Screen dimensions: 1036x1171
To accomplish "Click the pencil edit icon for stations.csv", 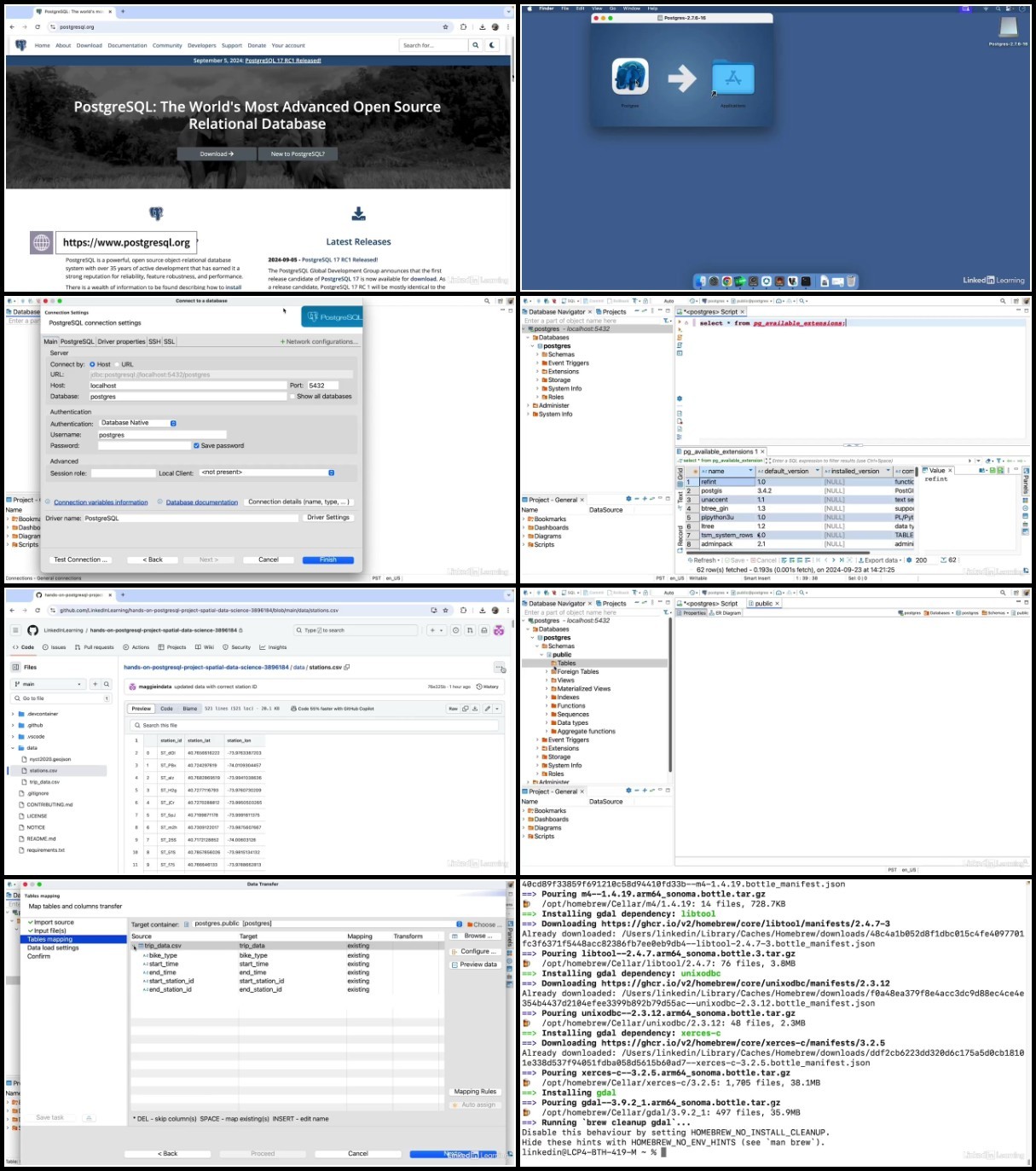I will [x=488, y=709].
